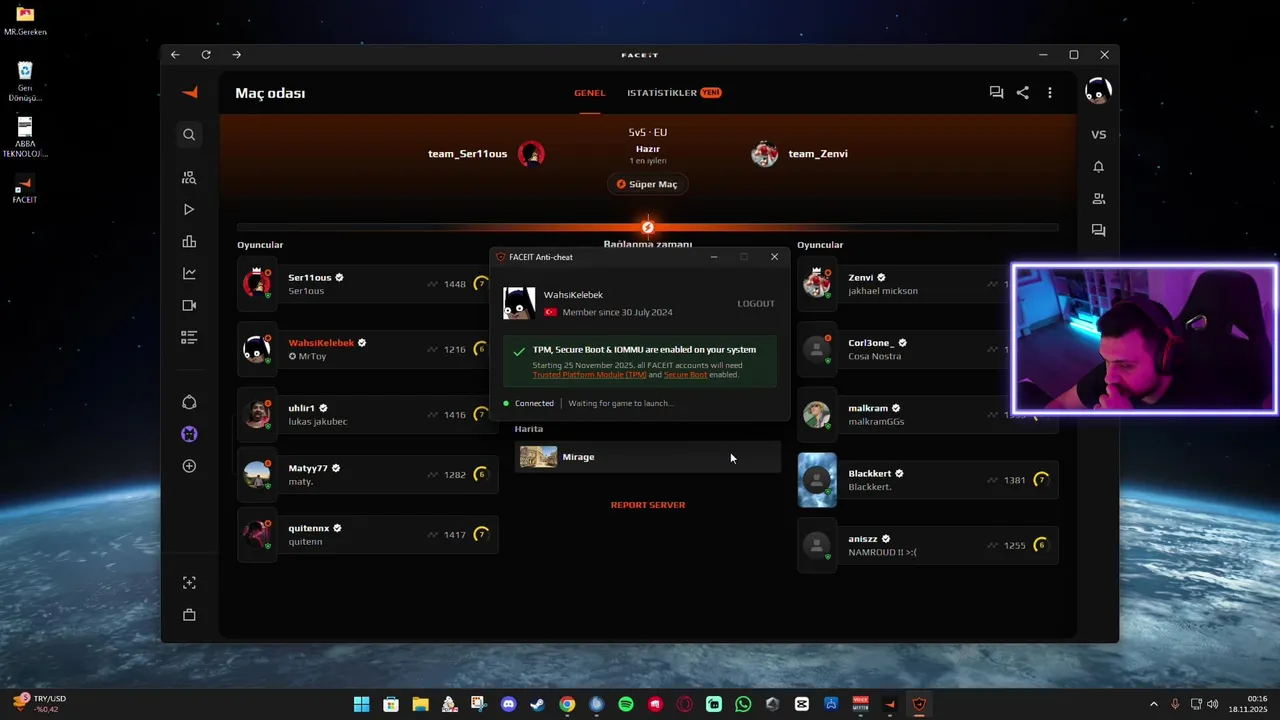Open player Ser11ous row

(368, 284)
